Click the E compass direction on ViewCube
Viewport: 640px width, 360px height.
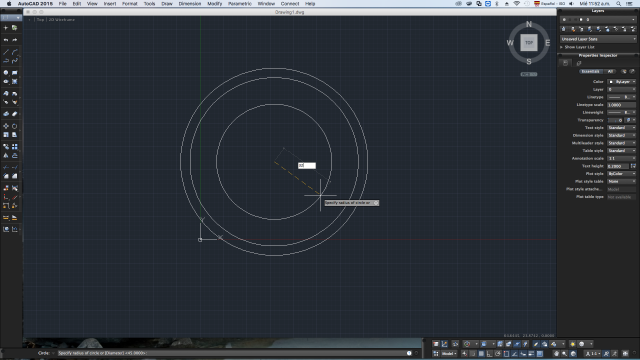tap(548, 42)
